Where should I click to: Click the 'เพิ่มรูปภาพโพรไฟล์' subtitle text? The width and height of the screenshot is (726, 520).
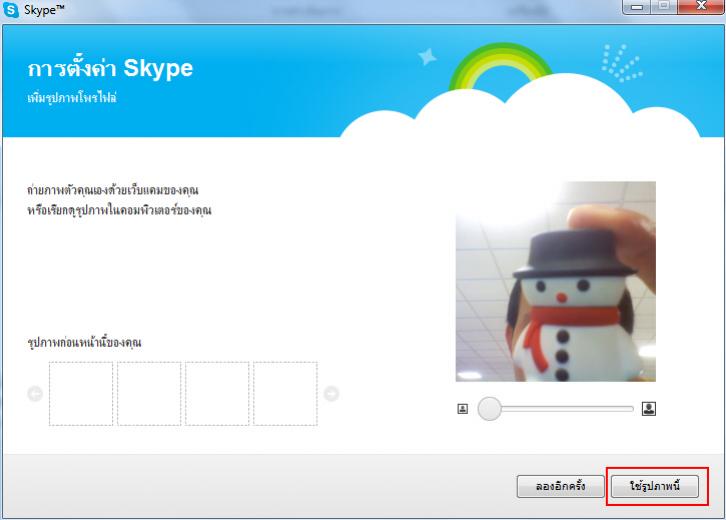72,98
